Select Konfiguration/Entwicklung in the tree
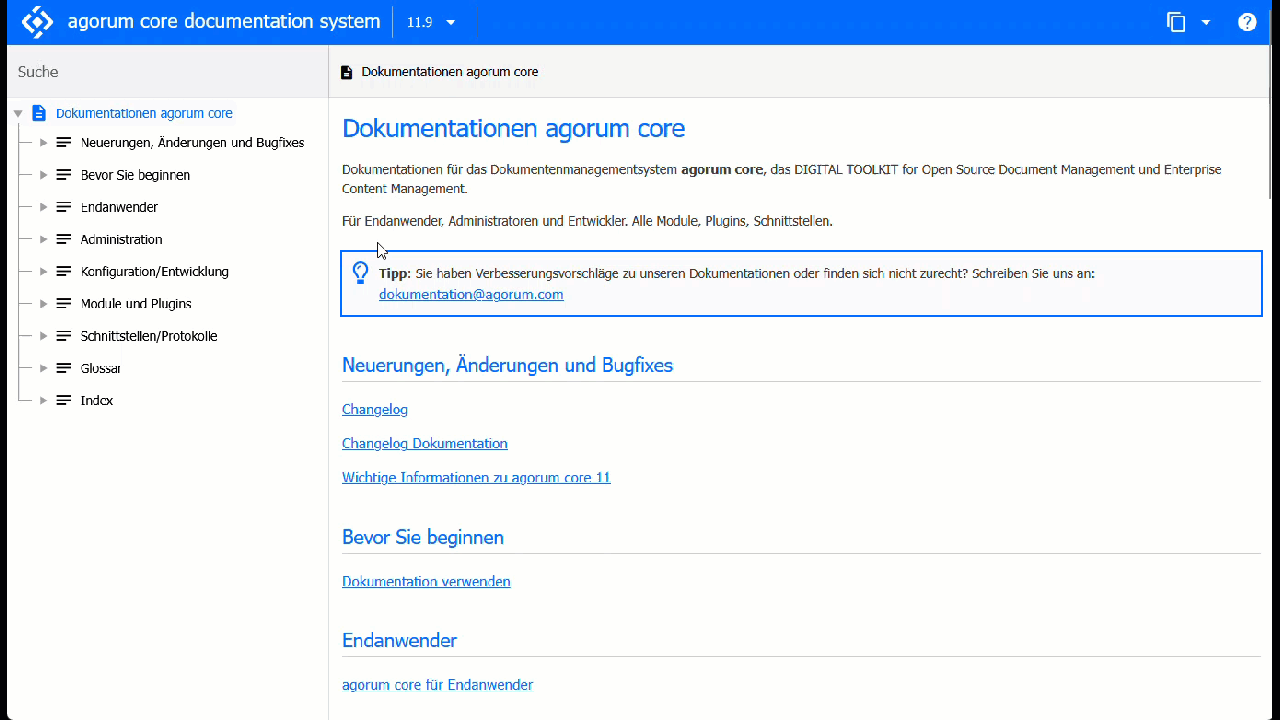Image resolution: width=1280 pixels, height=720 pixels. [x=154, y=271]
